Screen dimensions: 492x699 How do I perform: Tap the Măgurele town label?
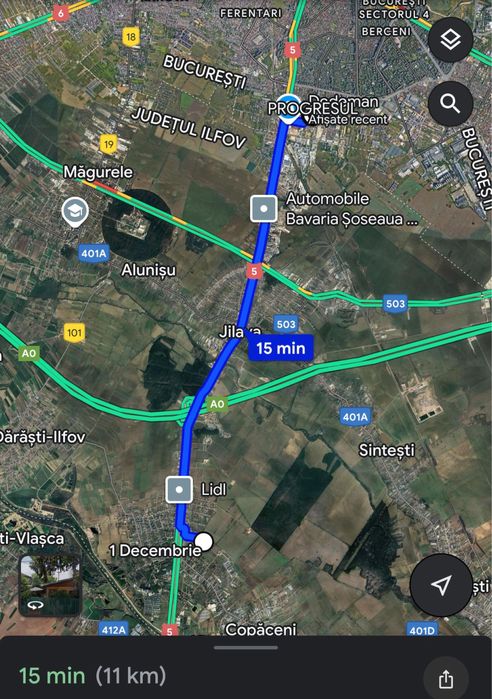click(x=98, y=172)
